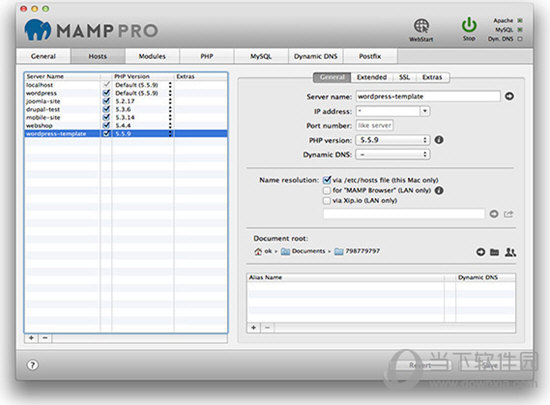The image size is (550, 405).
Task: Open PHP version stepper for webshop row
Action: point(170,125)
